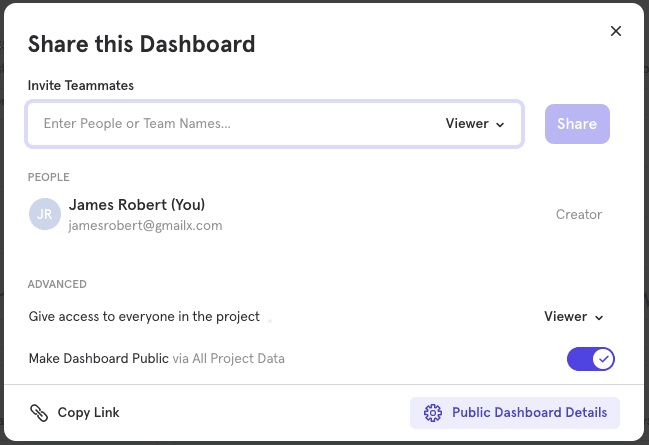Click the via All Project Data text
Viewport: 649px width, 445px height.
tap(228, 358)
